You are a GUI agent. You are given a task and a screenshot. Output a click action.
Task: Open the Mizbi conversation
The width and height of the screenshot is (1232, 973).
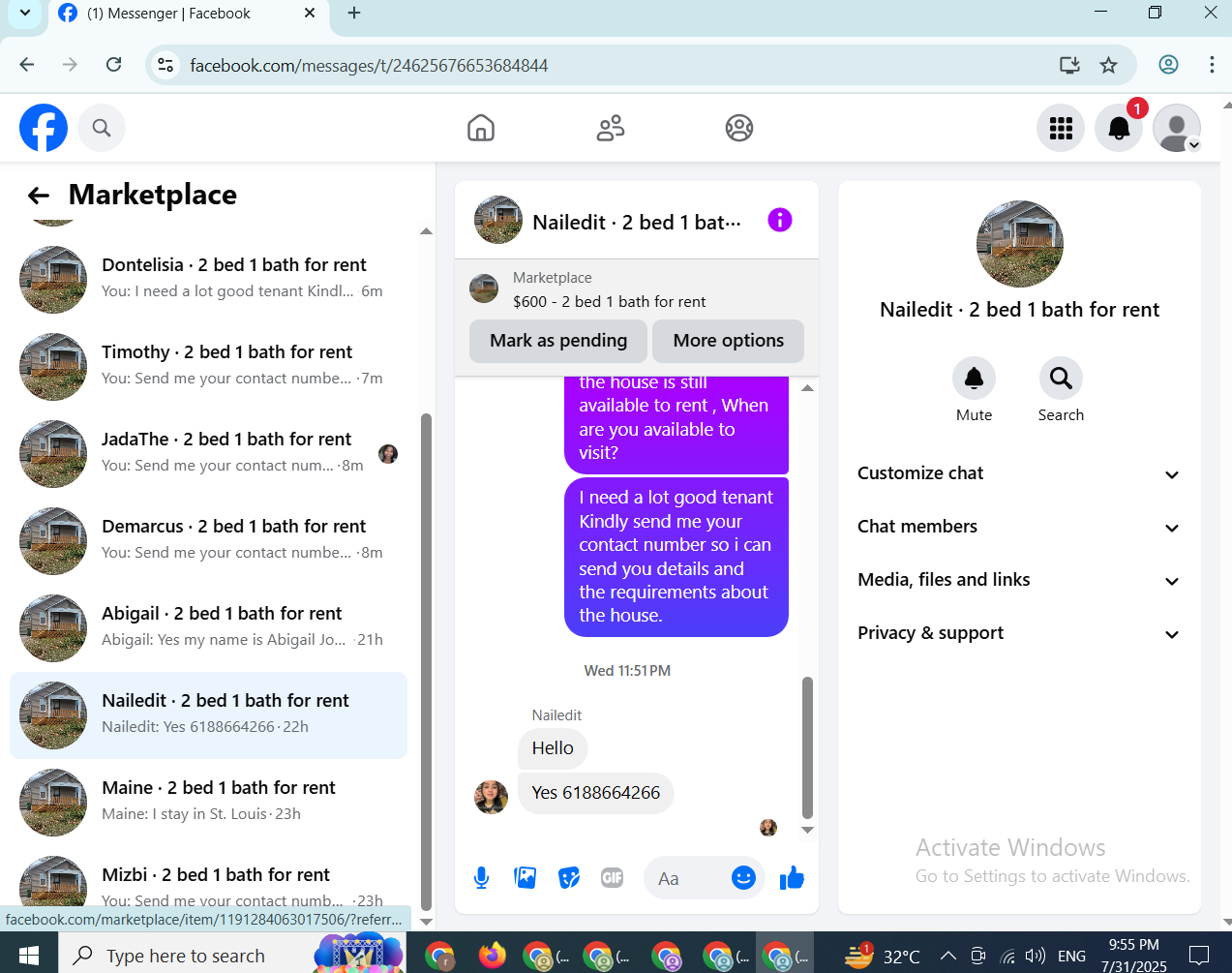click(x=208, y=877)
